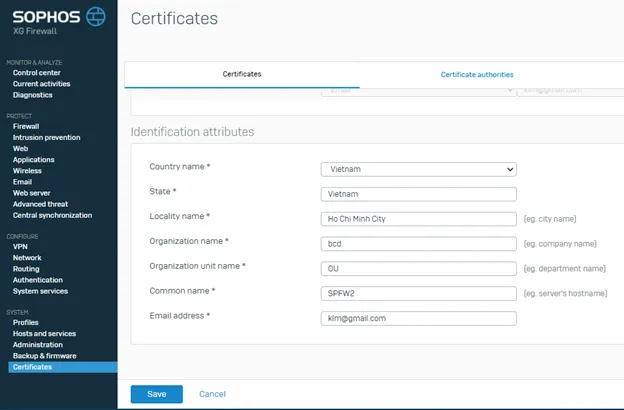The width and height of the screenshot is (624, 410).
Task: Select the Organization unit name field
Action: pos(418,269)
